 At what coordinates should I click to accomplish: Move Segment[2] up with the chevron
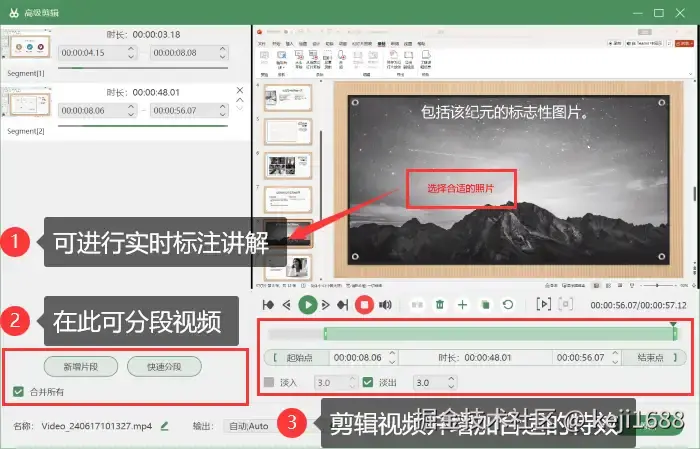click(x=240, y=100)
